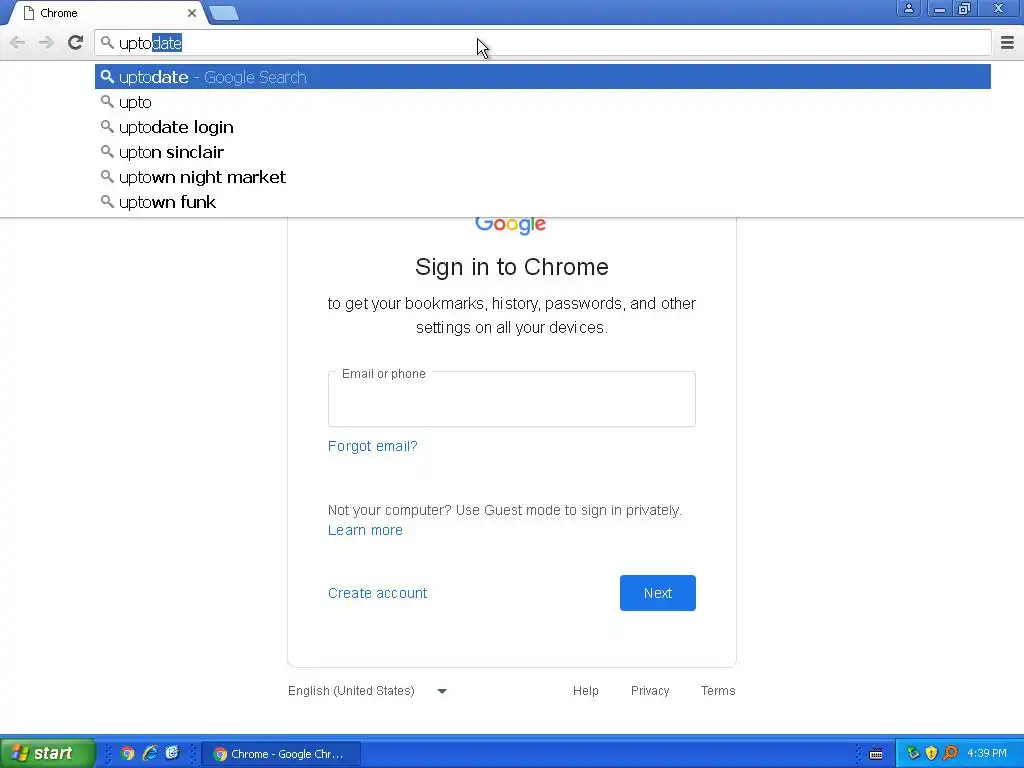This screenshot has width=1024, height=768.
Task: Click the third quick launch icon
Action: coord(172,754)
